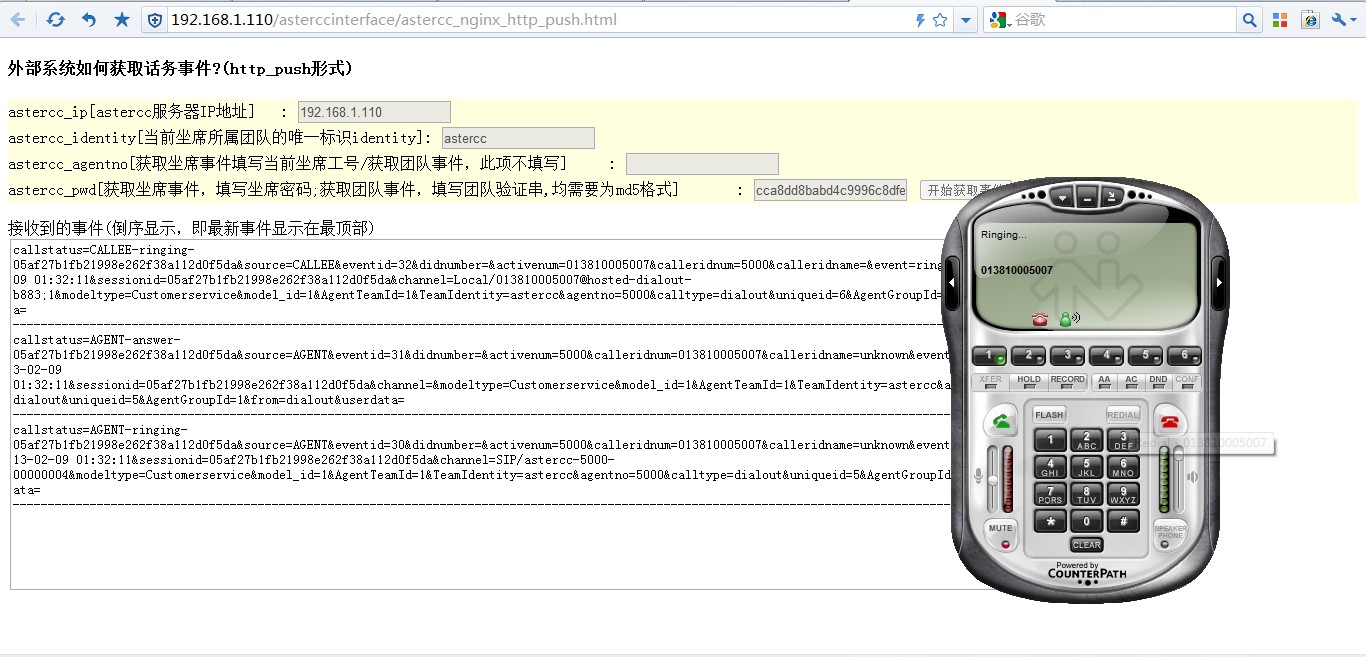
Task: Toggle the HOLD button on softphone
Action: [1028, 380]
